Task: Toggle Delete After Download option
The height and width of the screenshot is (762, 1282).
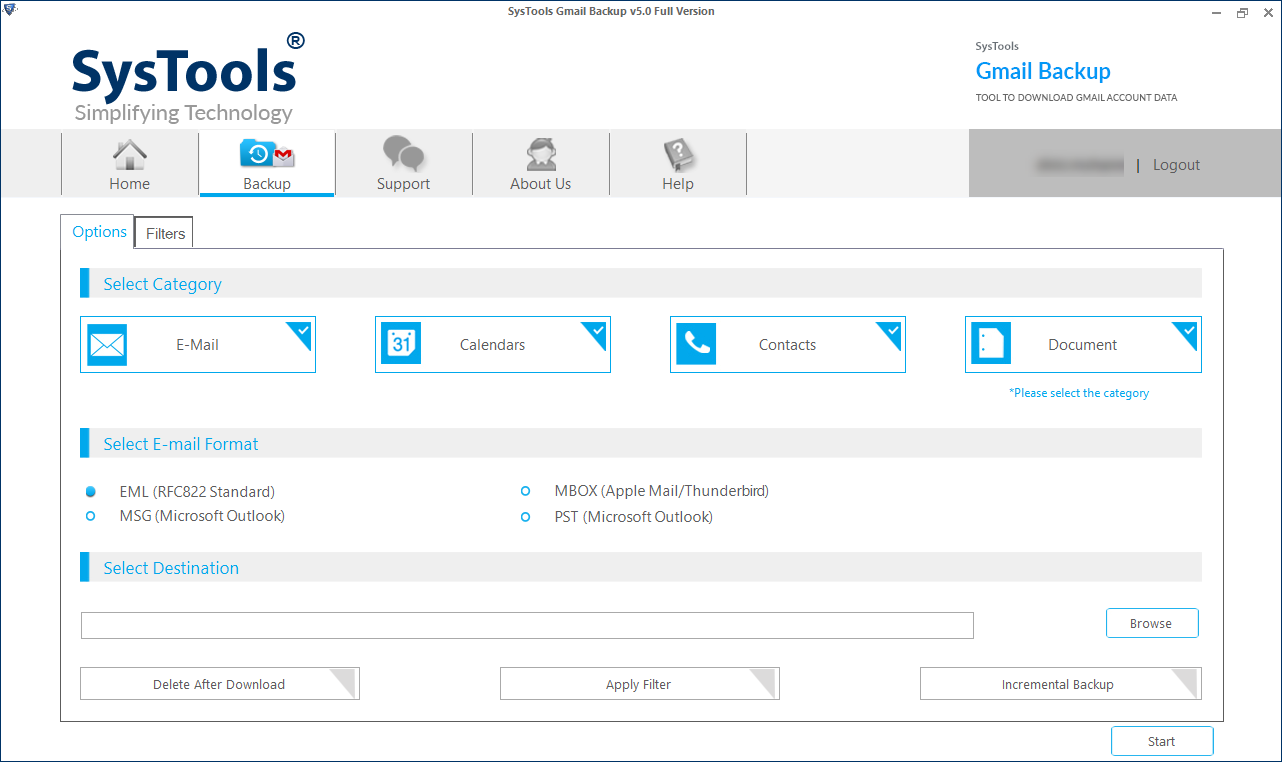Action: tap(219, 684)
